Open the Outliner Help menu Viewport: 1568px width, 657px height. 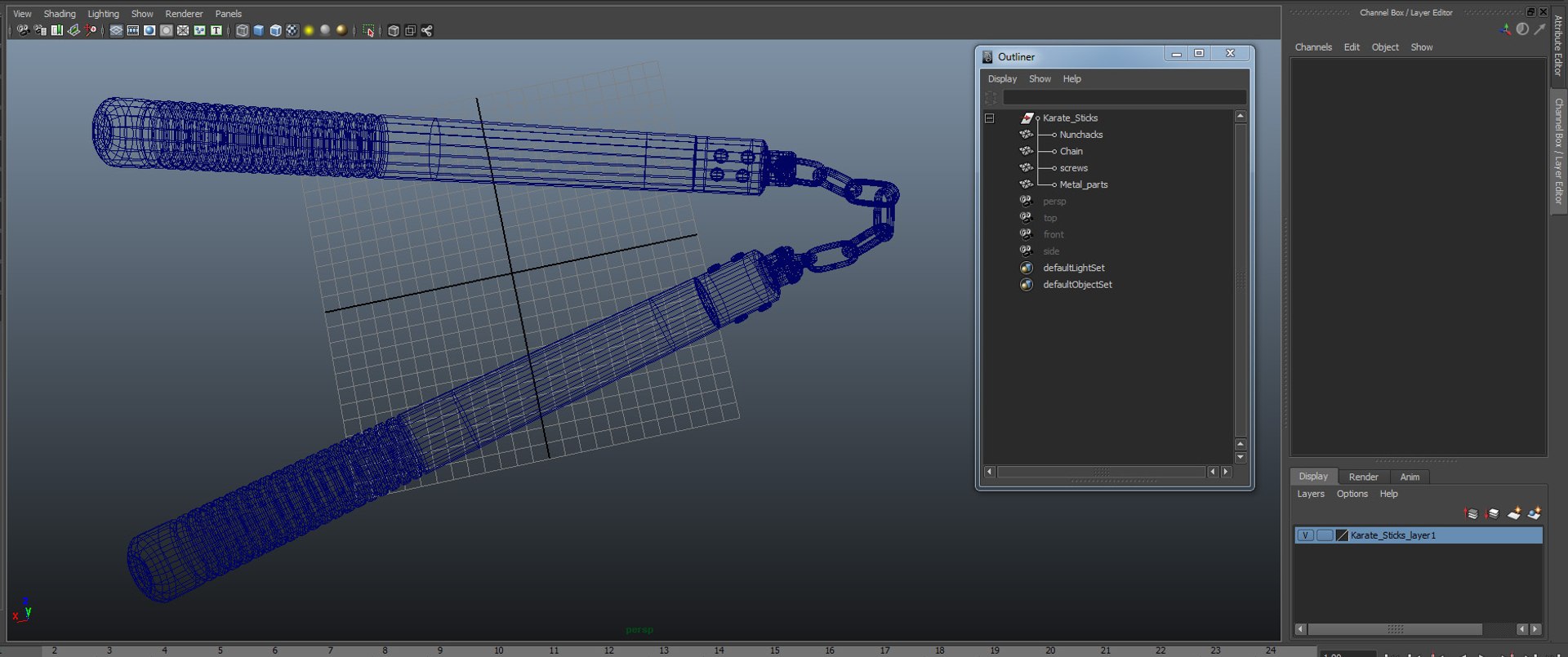(x=1071, y=79)
